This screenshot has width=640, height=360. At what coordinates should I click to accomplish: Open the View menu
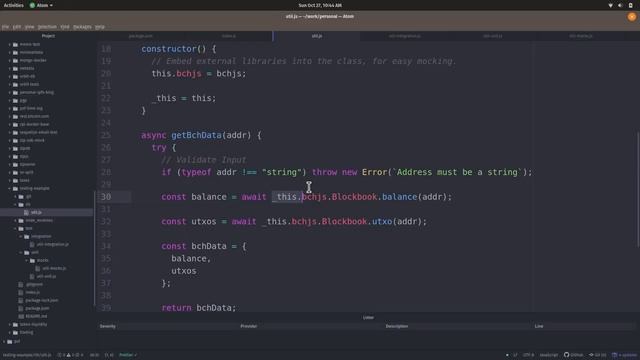coord(29,27)
